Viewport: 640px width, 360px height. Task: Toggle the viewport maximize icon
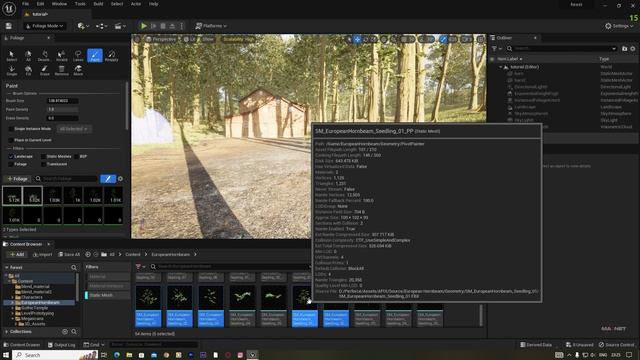[481, 39]
